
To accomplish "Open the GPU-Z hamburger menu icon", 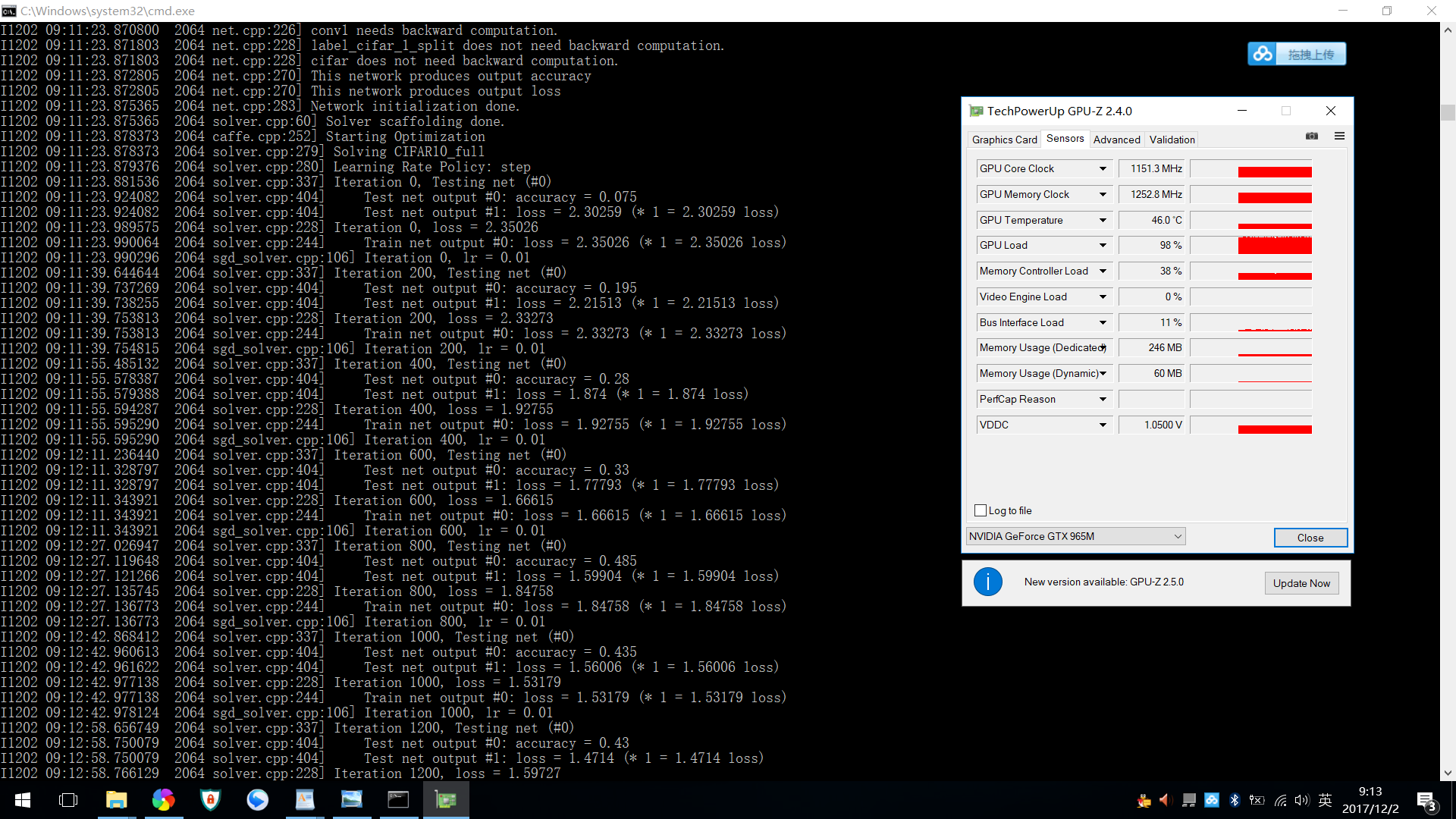I will click(x=1339, y=136).
